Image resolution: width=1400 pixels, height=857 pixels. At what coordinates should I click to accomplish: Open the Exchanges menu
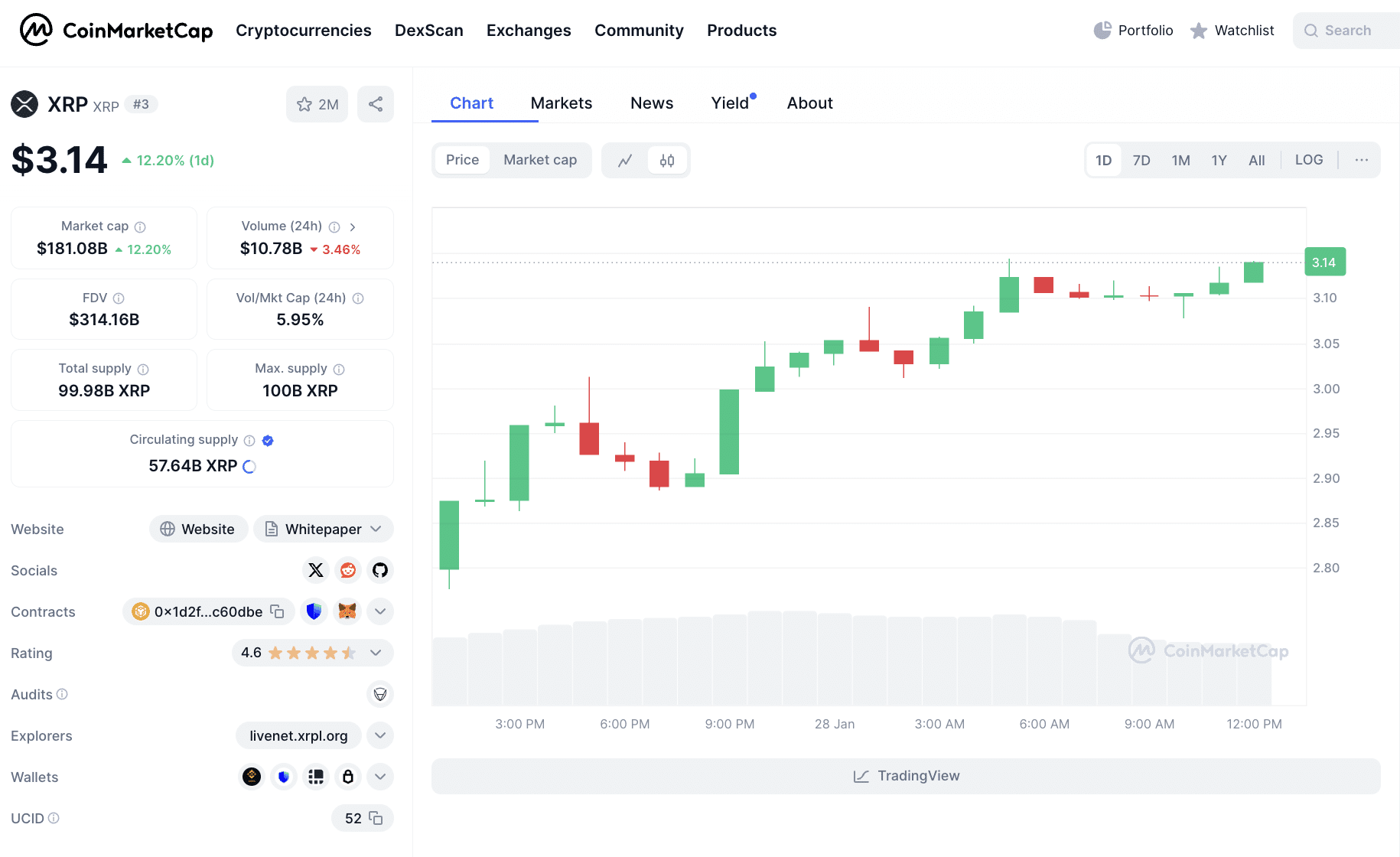coord(529,31)
